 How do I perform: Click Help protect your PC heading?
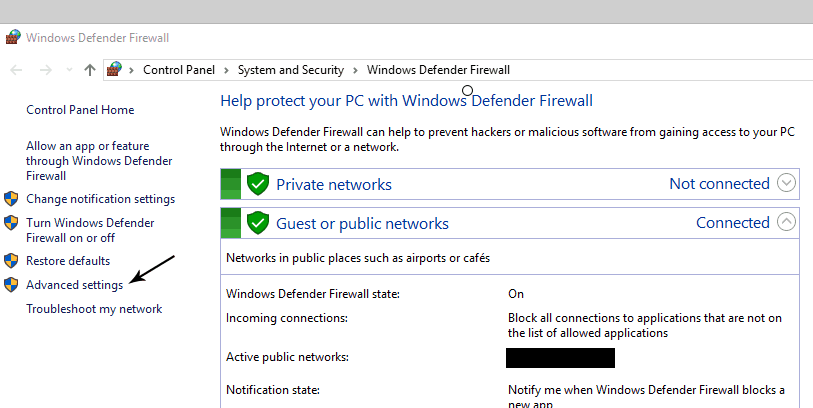click(406, 101)
